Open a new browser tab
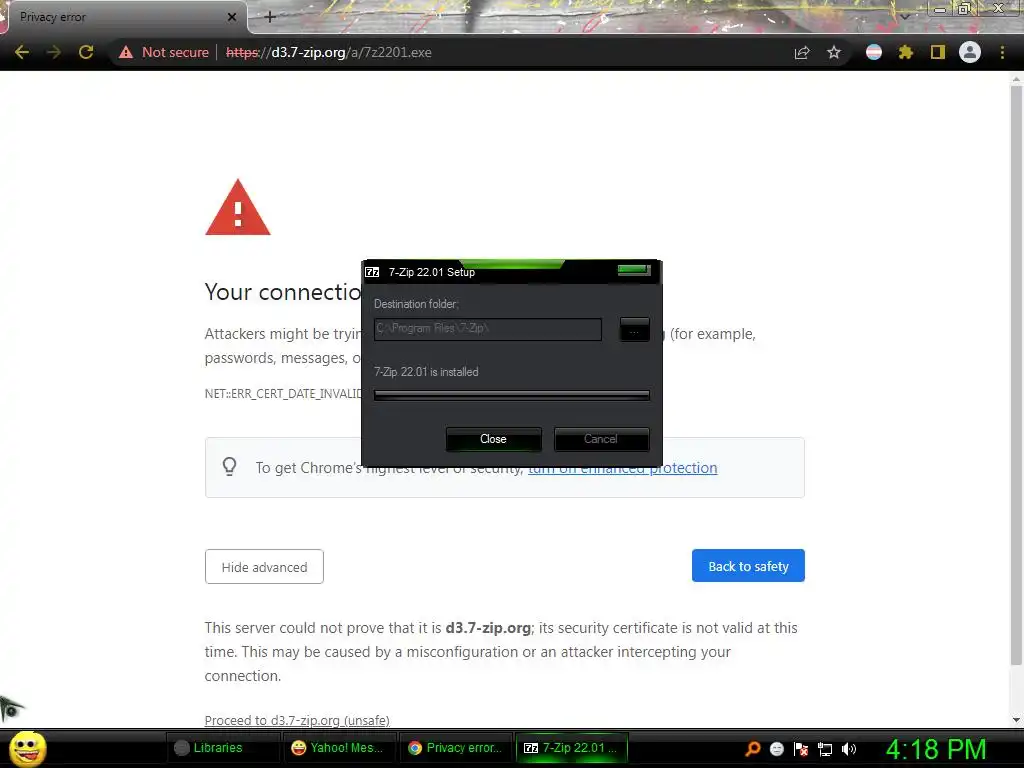Screen dimensions: 1024x768 click(x=270, y=17)
